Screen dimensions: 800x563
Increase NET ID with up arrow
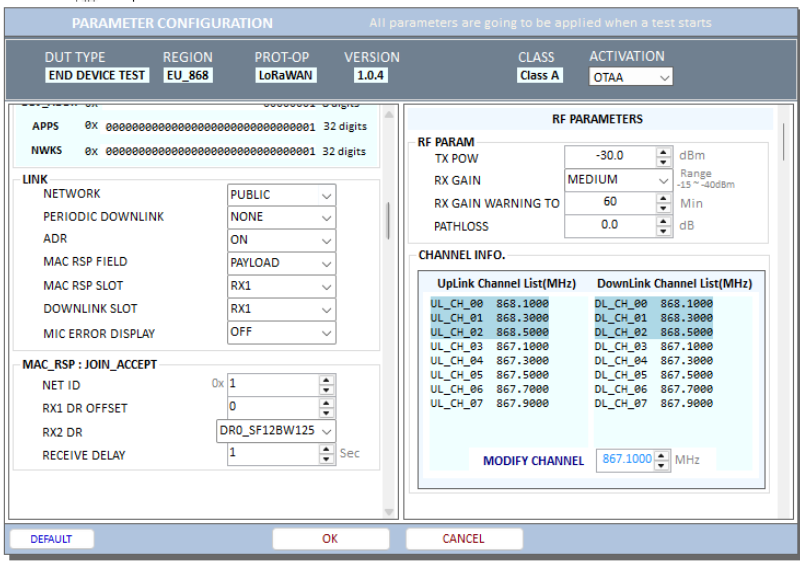click(326, 379)
